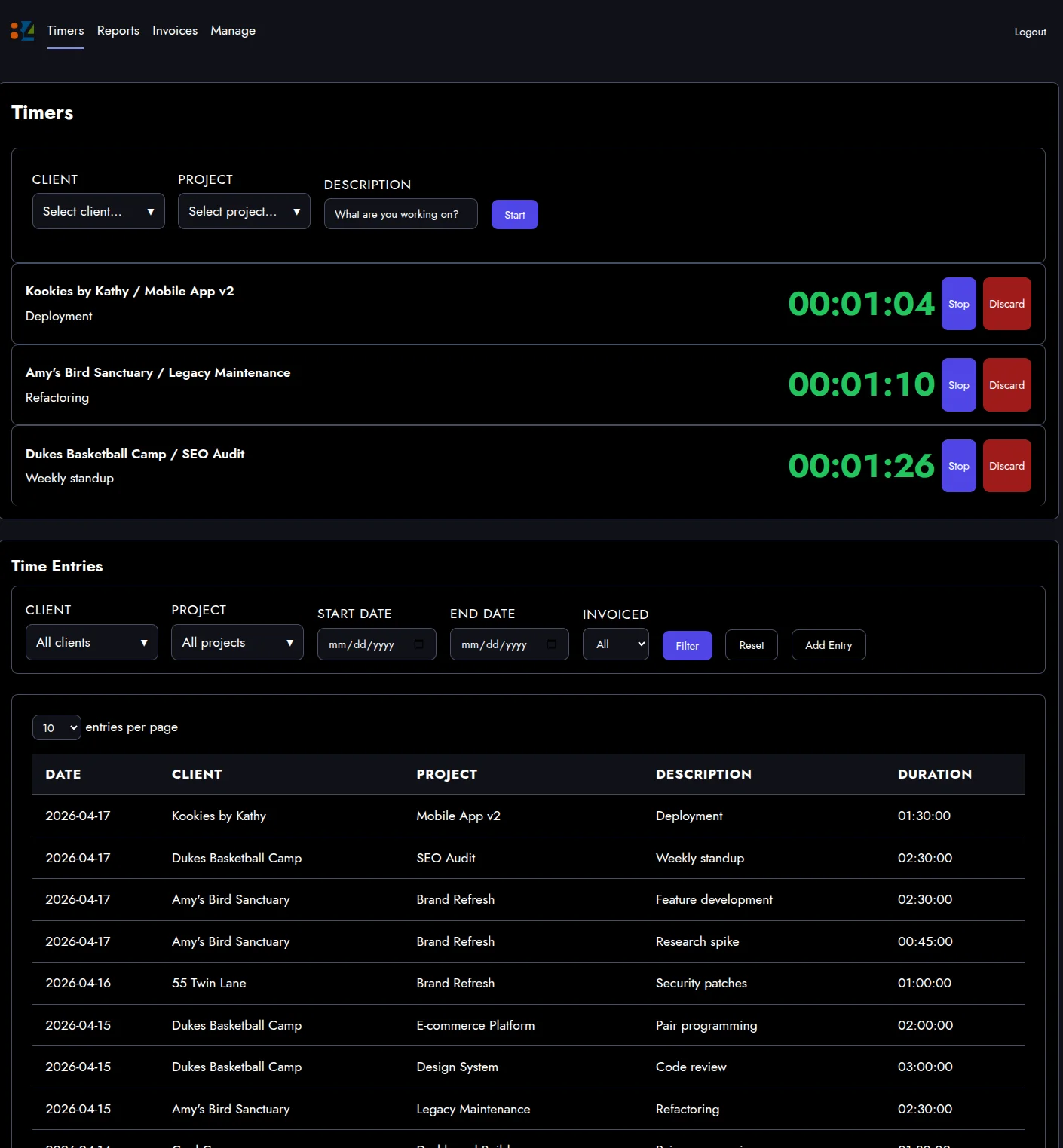This screenshot has width=1063, height=1148.
Task: Stop the Kookies by Kathy timer
Action: pyautogui.click(x=958, y=304)
